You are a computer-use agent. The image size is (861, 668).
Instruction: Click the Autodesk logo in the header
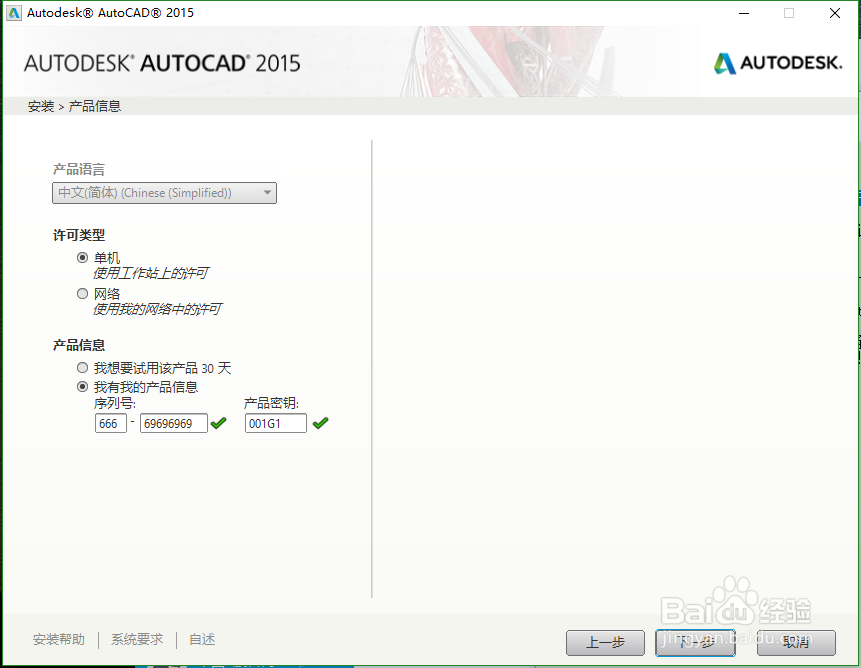(778, 63)
